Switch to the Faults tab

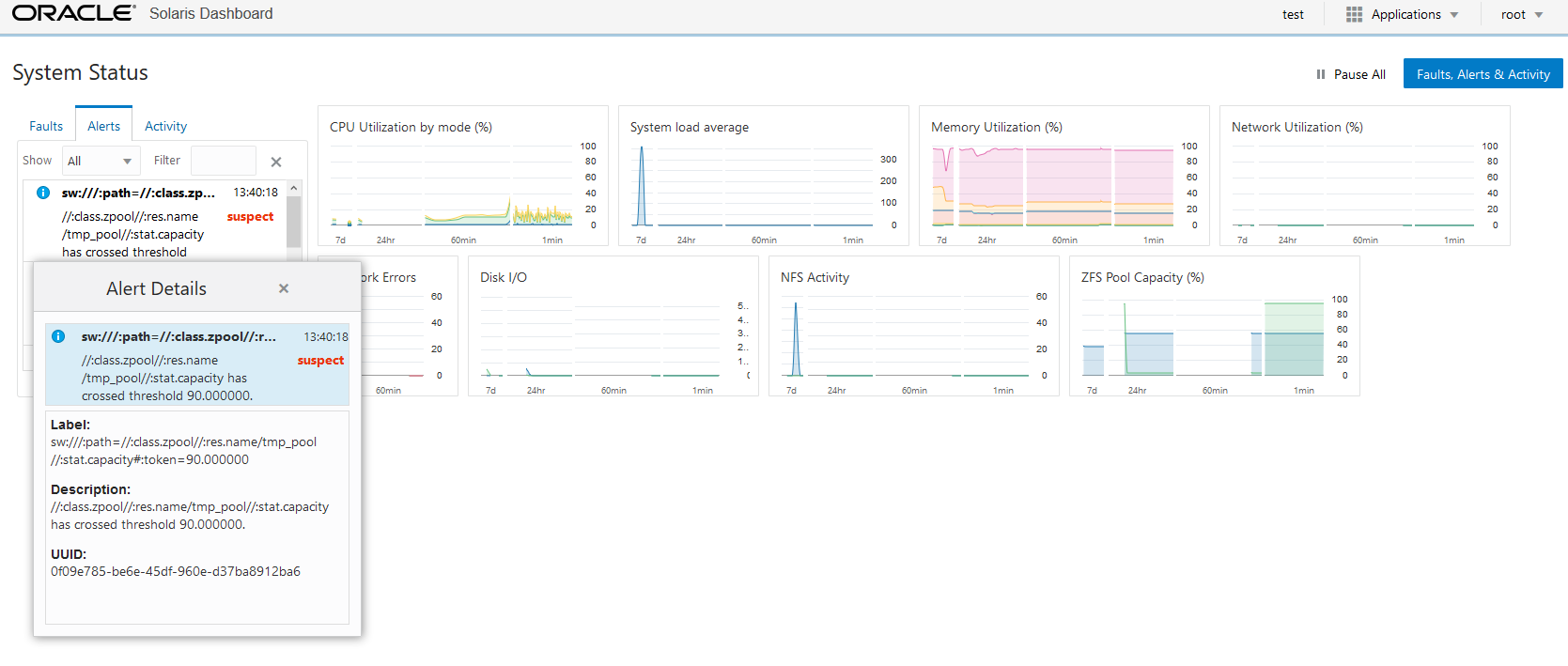tap(46, 126)
